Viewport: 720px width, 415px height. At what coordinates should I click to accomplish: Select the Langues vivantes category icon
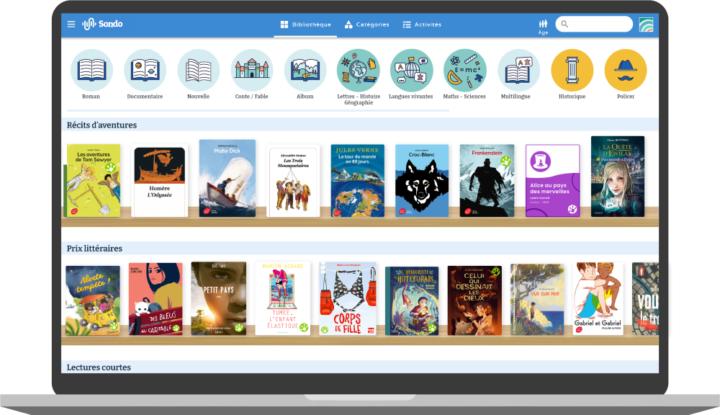click(411, 70)
